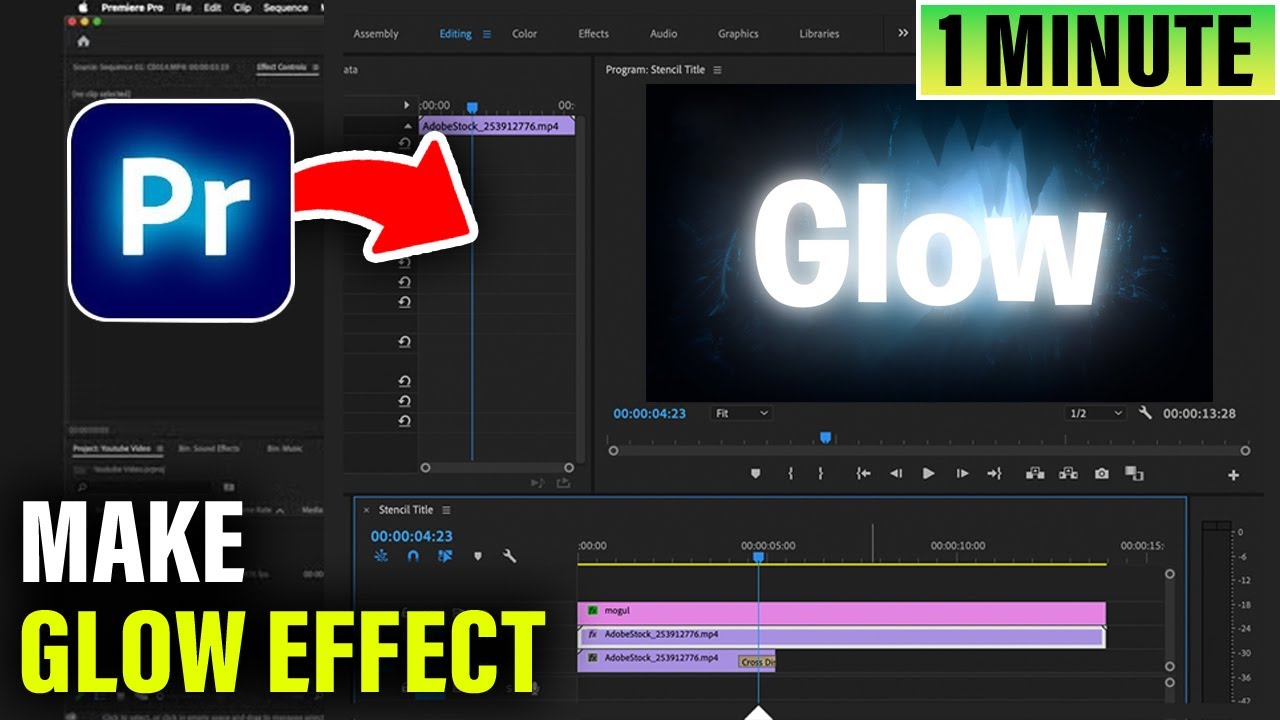
Task: Open Program monitor wrench settings
Action: coord(1146,413)
